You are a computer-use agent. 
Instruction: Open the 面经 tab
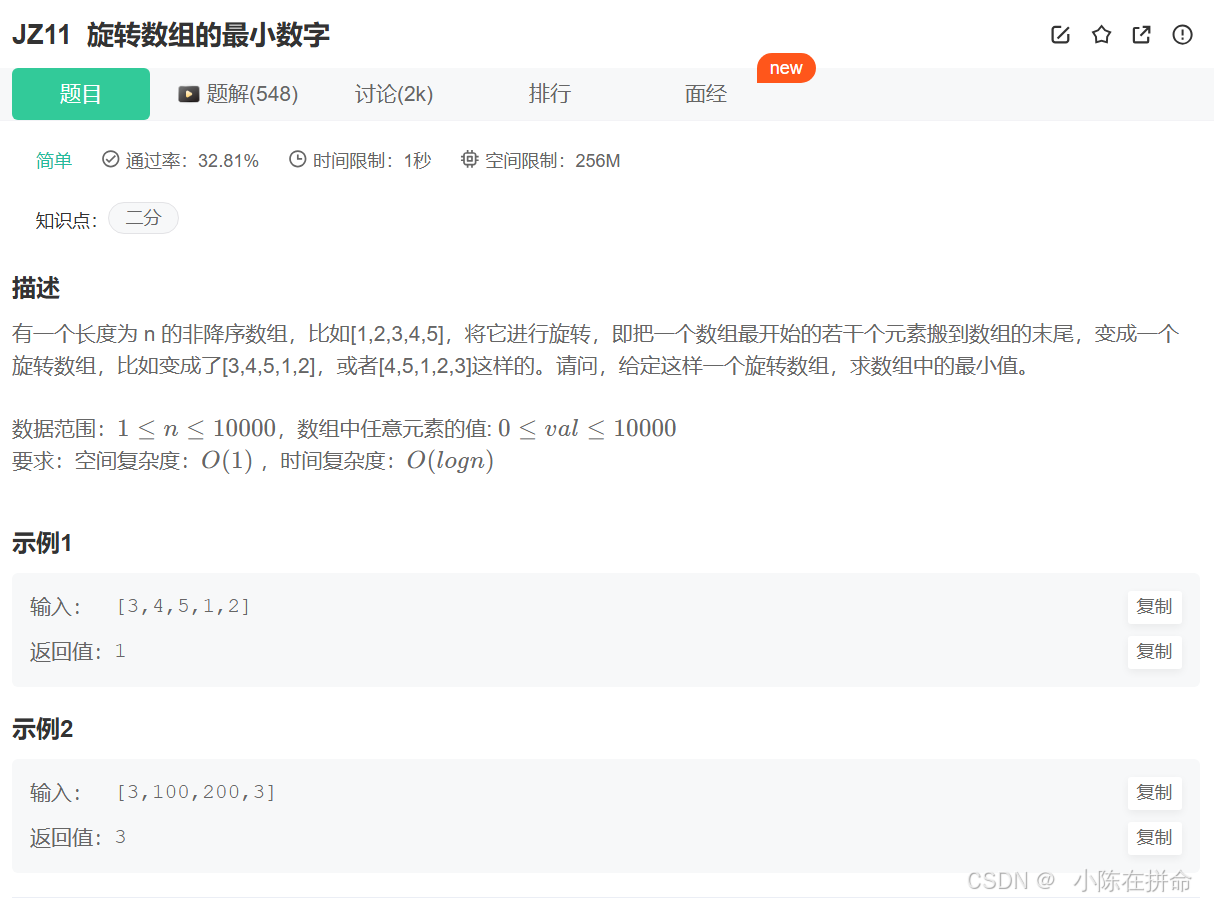coord(706,94)
